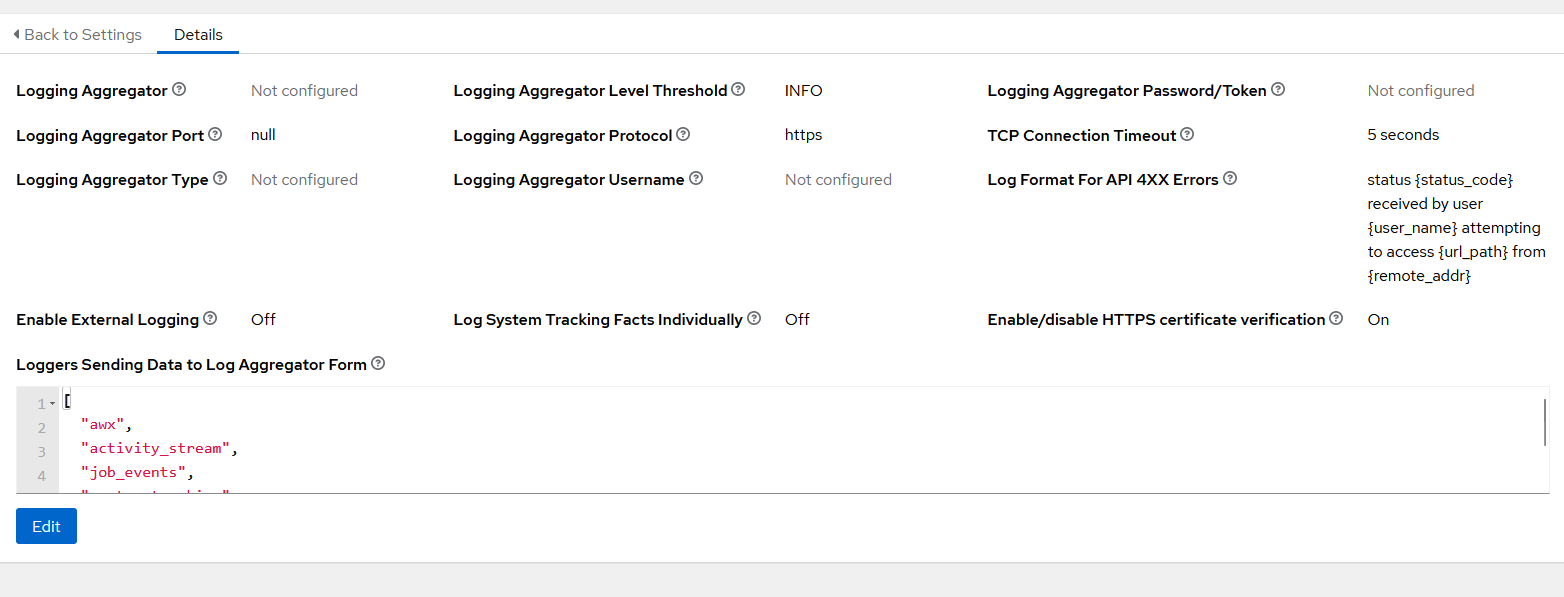This screenshot has width=1564, height=597.
Task: Click the "activity_stream" line in code editor
Action: (x=160, y=449)
